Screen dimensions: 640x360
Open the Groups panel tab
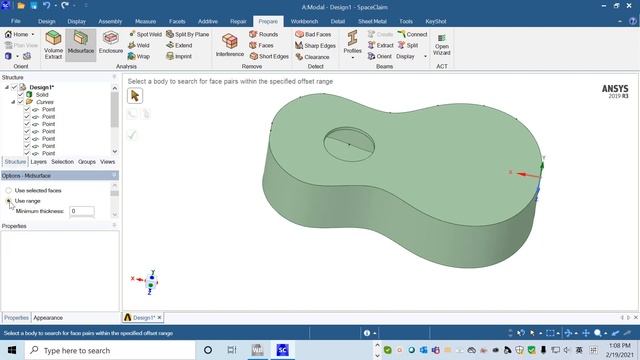[x=87, y=162]
